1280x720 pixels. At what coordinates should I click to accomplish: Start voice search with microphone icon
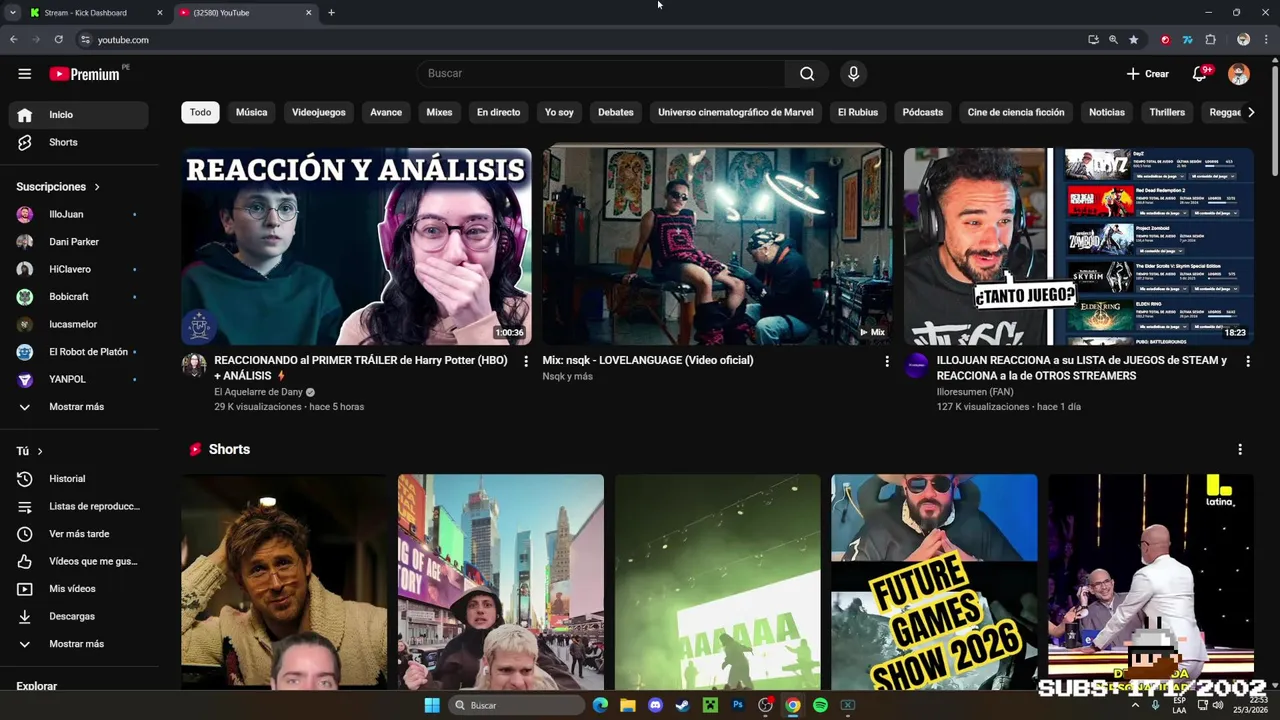(x=853, y=74)
